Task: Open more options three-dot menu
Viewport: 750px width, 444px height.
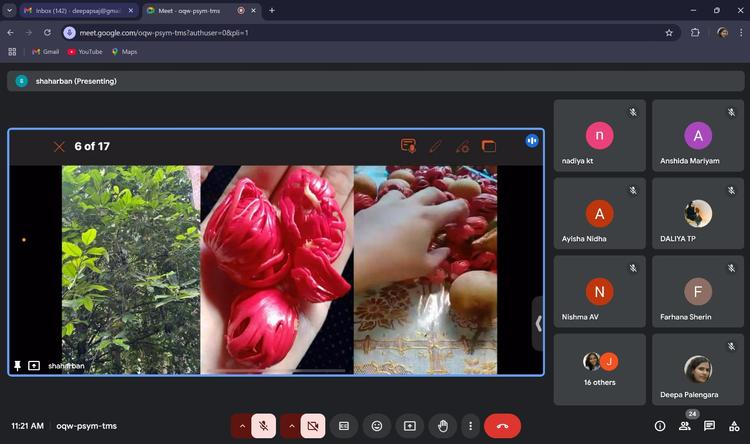Action: click(469, 426)
